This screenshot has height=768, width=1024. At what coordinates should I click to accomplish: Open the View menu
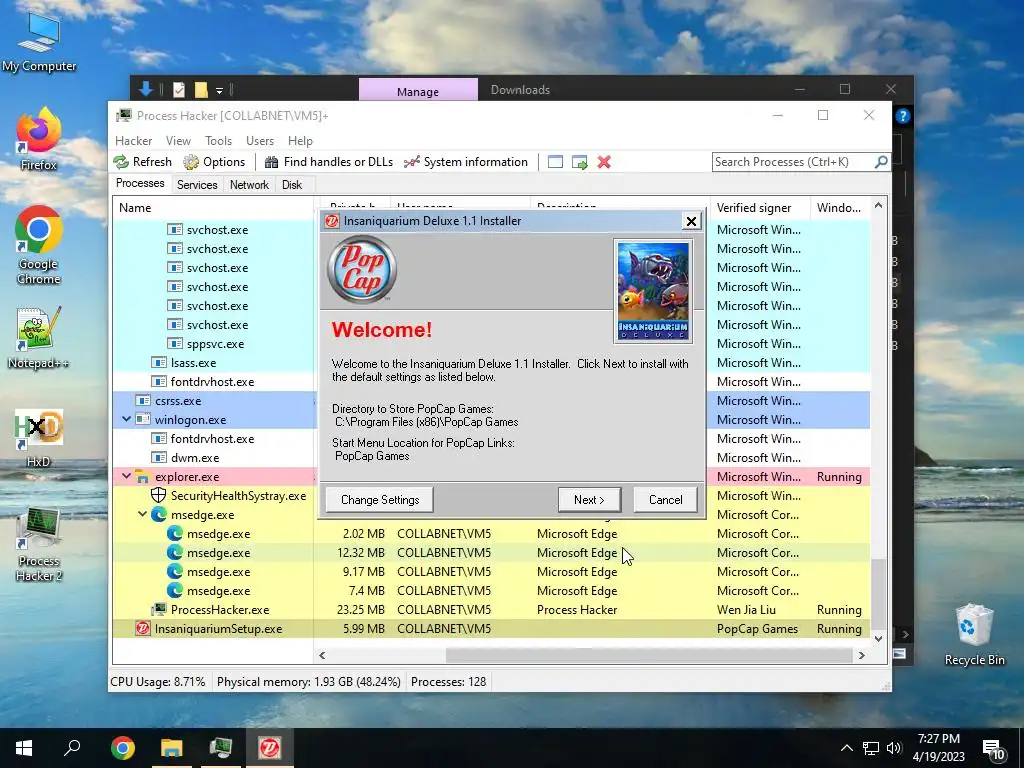coord(178,140)
